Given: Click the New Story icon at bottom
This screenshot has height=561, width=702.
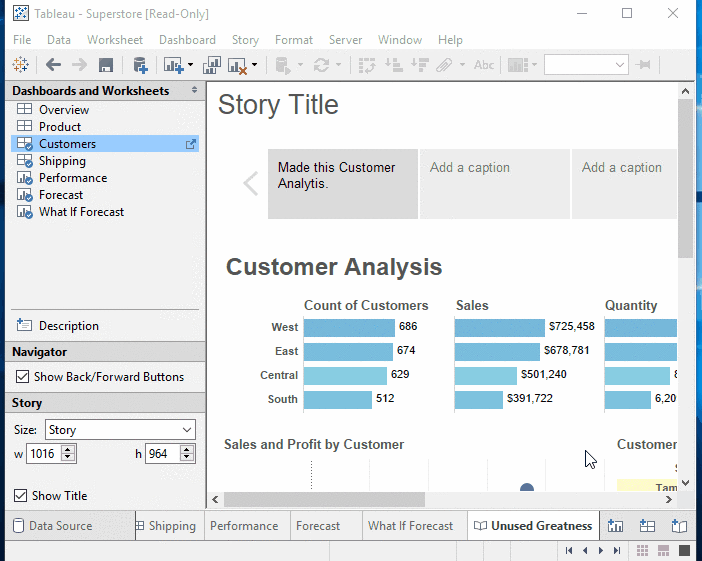Looking at the screenshot, I should coord(680,526).
